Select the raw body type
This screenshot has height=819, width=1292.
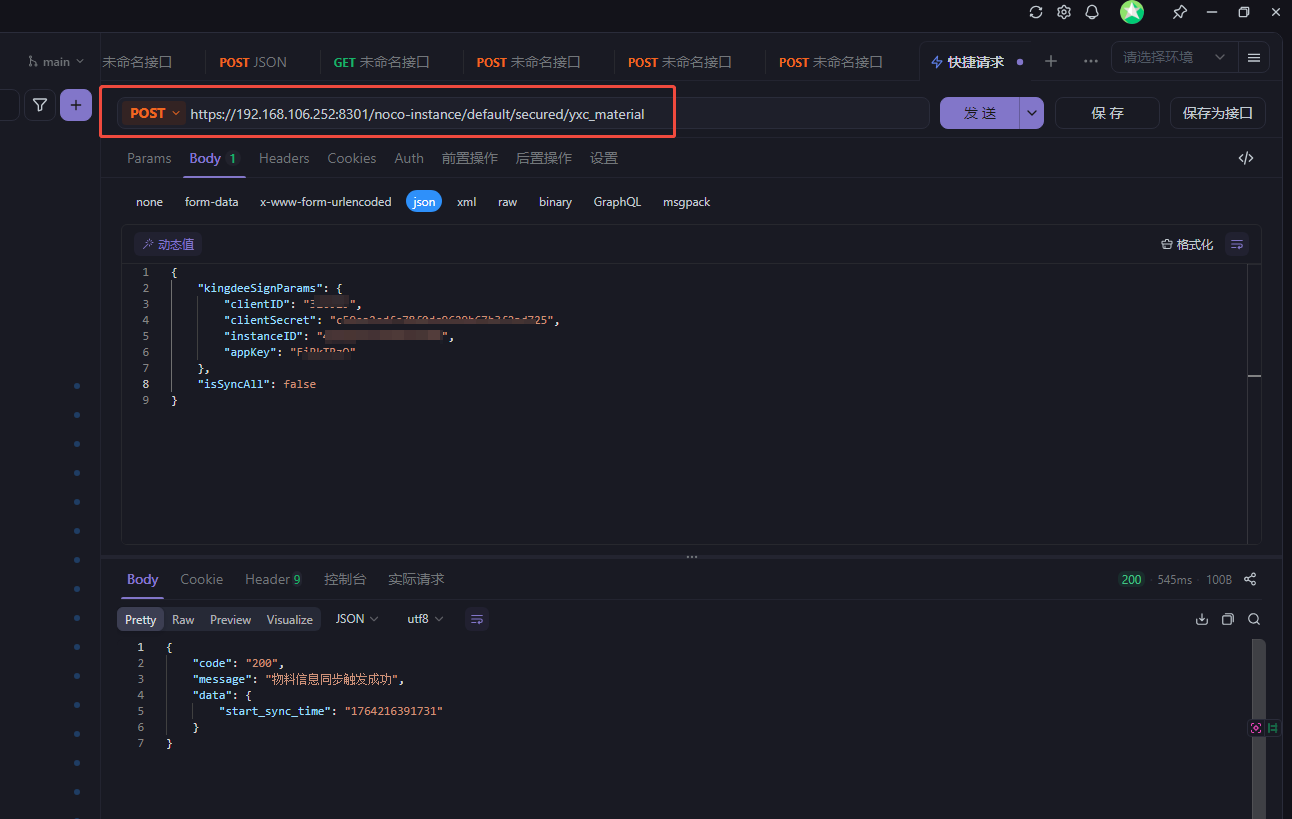507,202
